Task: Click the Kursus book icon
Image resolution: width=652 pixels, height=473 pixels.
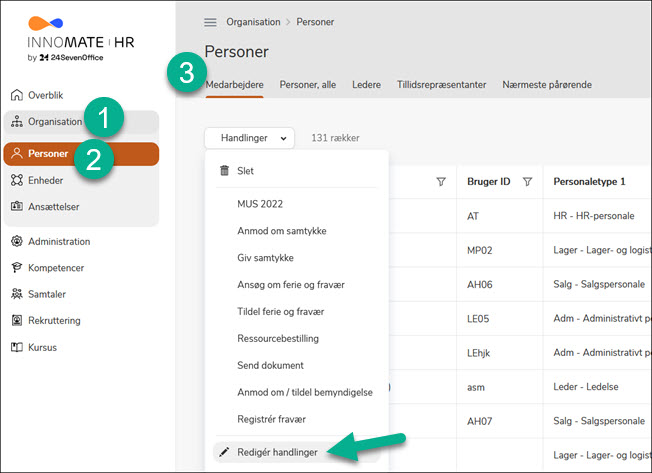Action: click(x=16, y=347)
